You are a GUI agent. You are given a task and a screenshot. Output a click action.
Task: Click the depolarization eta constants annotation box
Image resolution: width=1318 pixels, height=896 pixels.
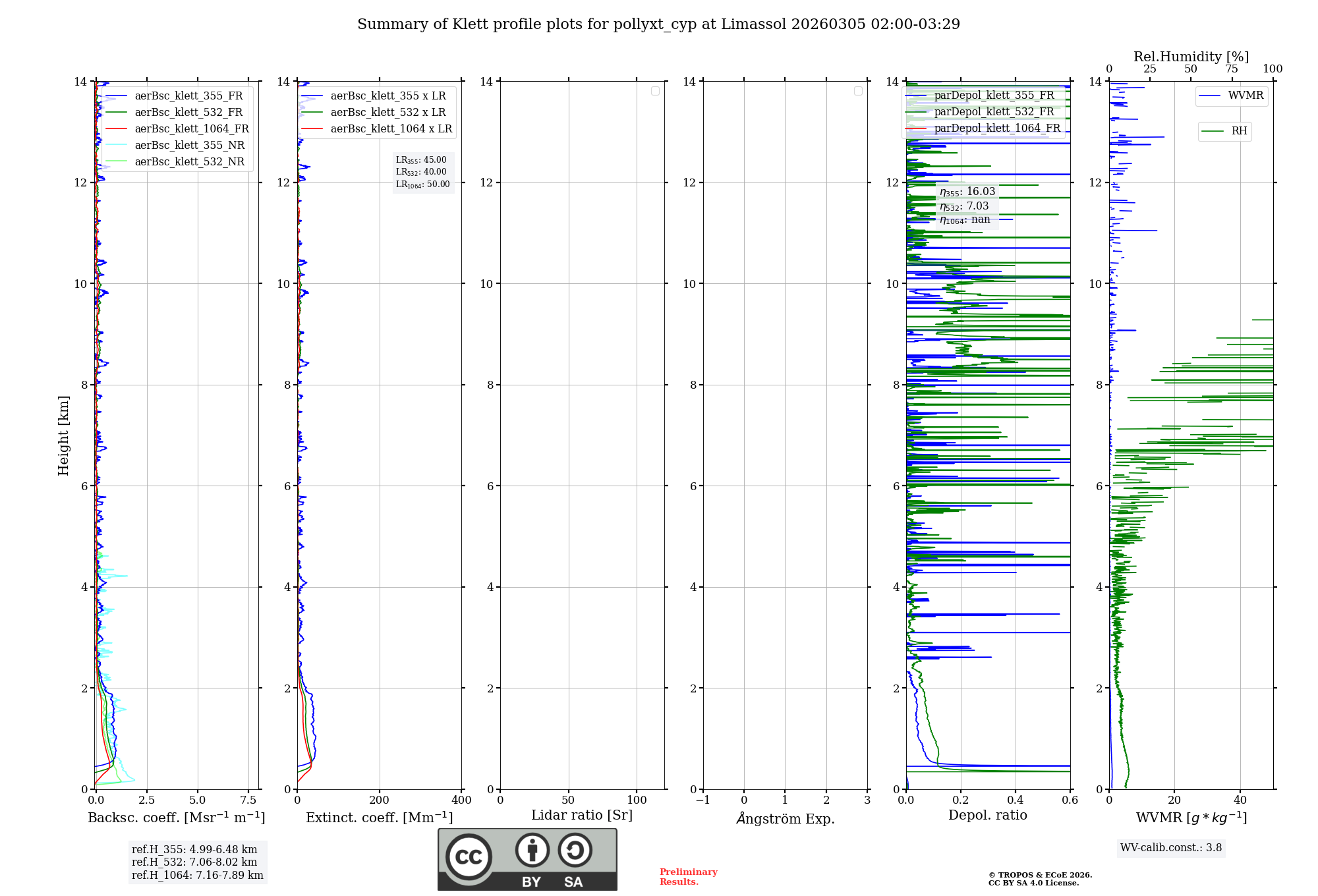967,206
